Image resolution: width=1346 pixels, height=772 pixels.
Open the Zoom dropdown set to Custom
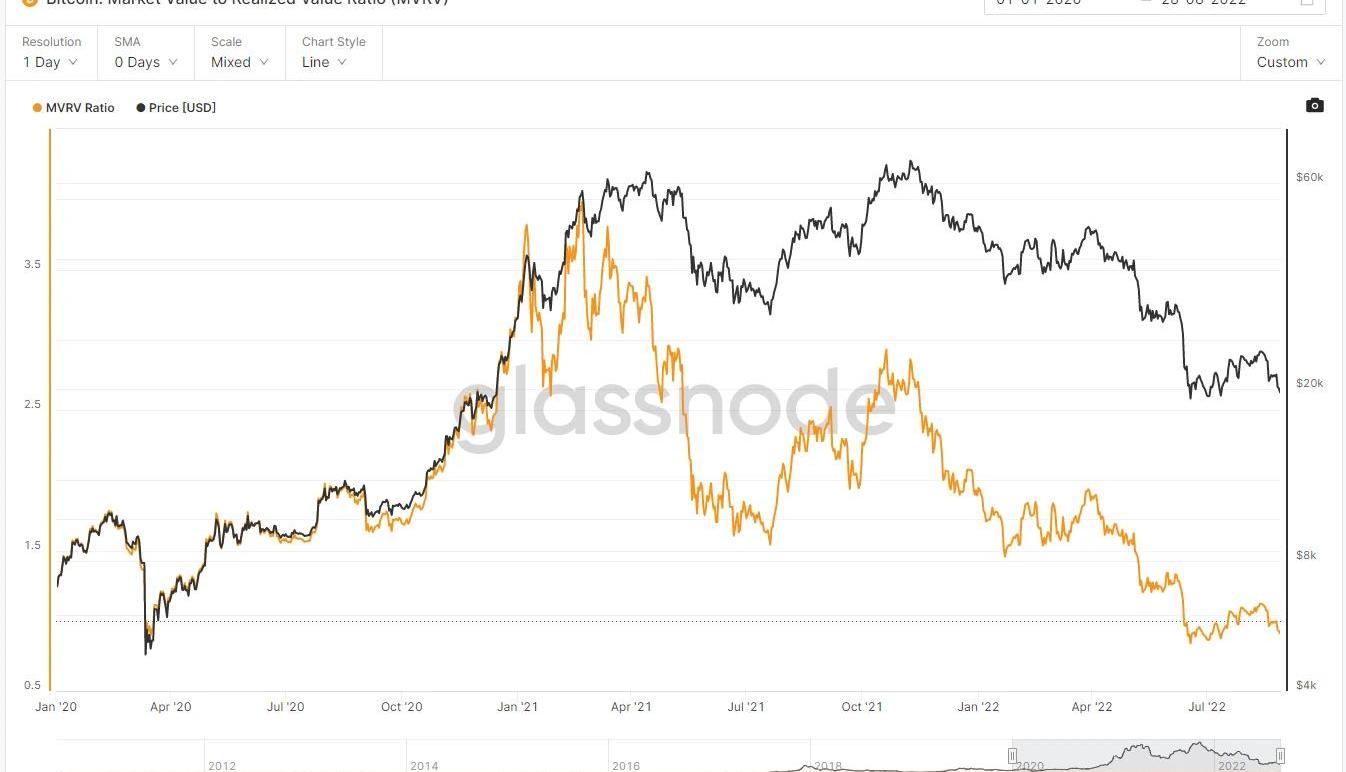(x=1290, y=62)
